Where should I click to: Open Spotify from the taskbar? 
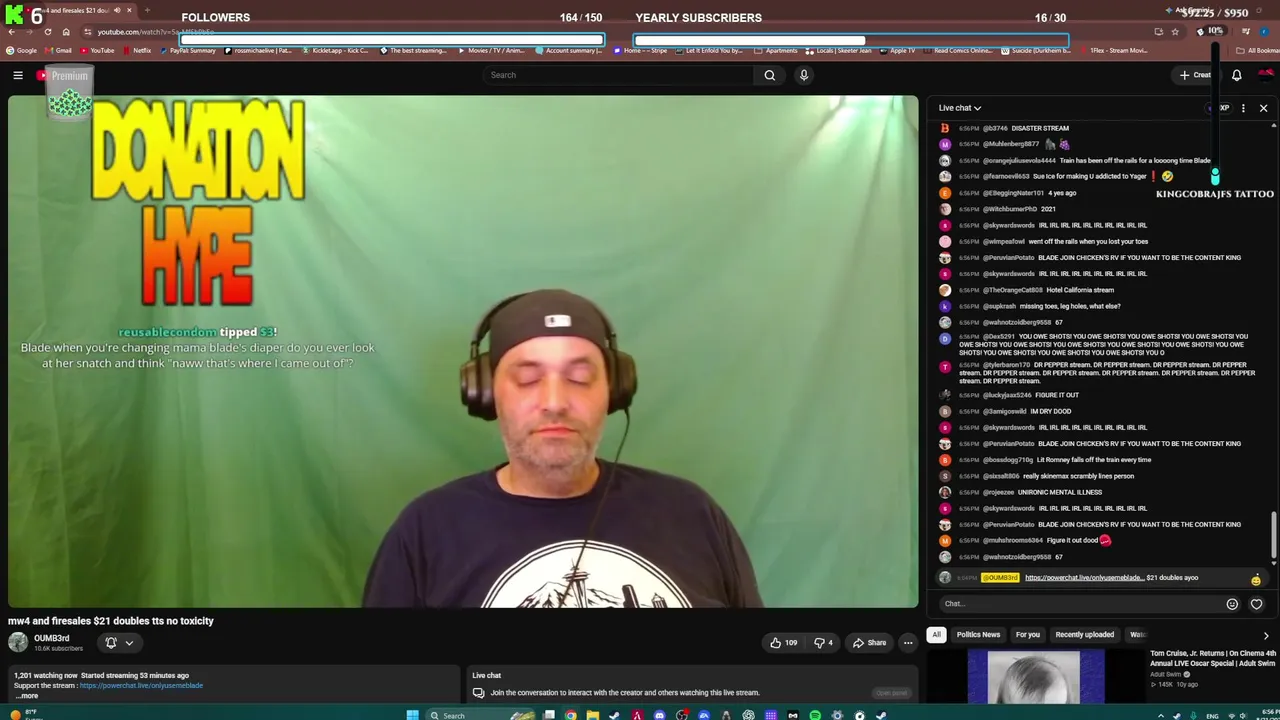pyautogui.click(x=815, y=715)
